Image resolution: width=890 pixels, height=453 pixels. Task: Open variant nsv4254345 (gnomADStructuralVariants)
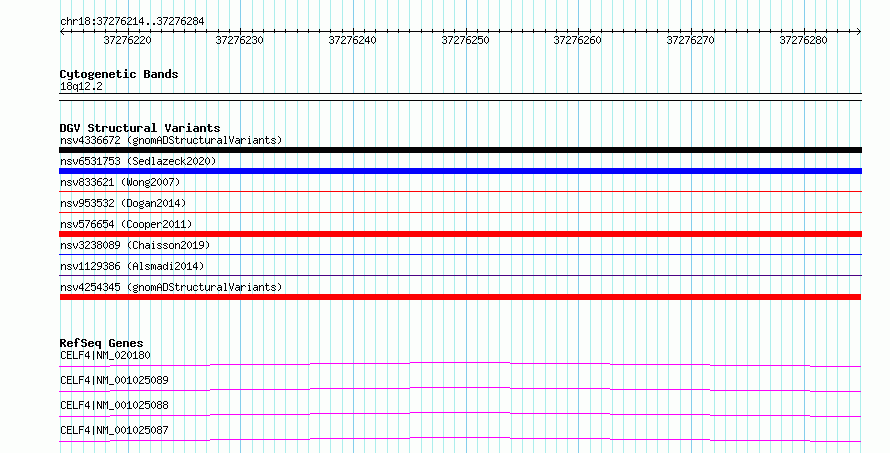pyautogui.click(x=171, y=287)
